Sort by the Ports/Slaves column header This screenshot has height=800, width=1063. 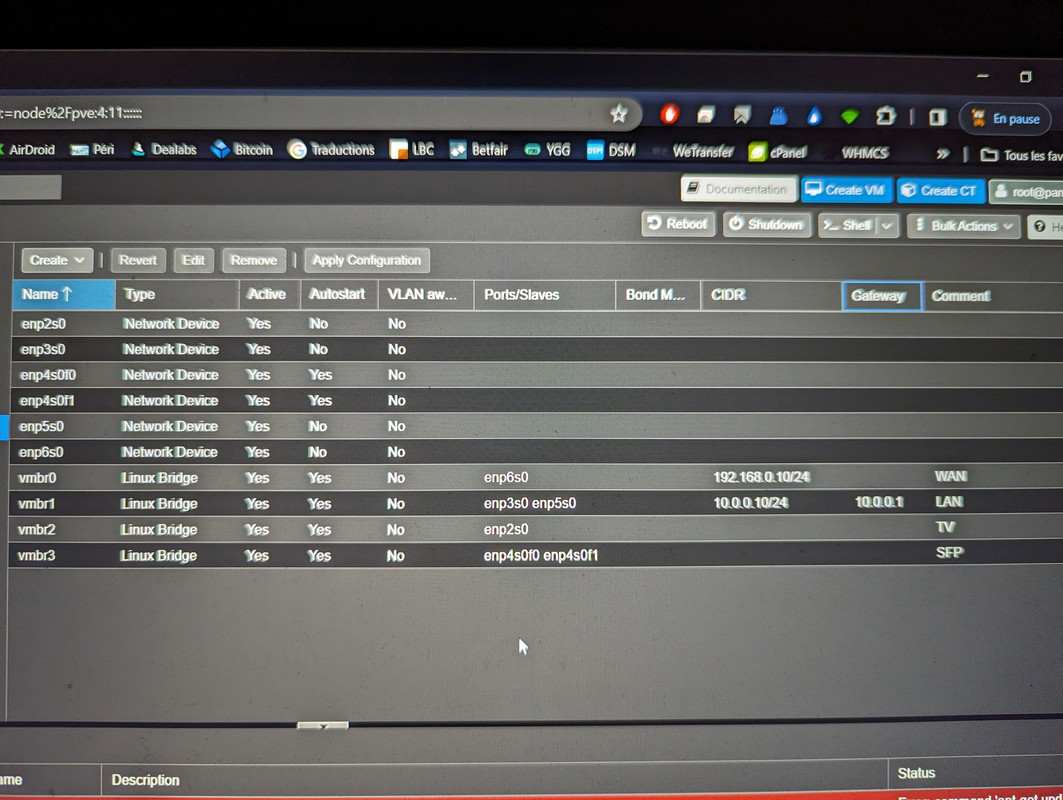point(545,295)
